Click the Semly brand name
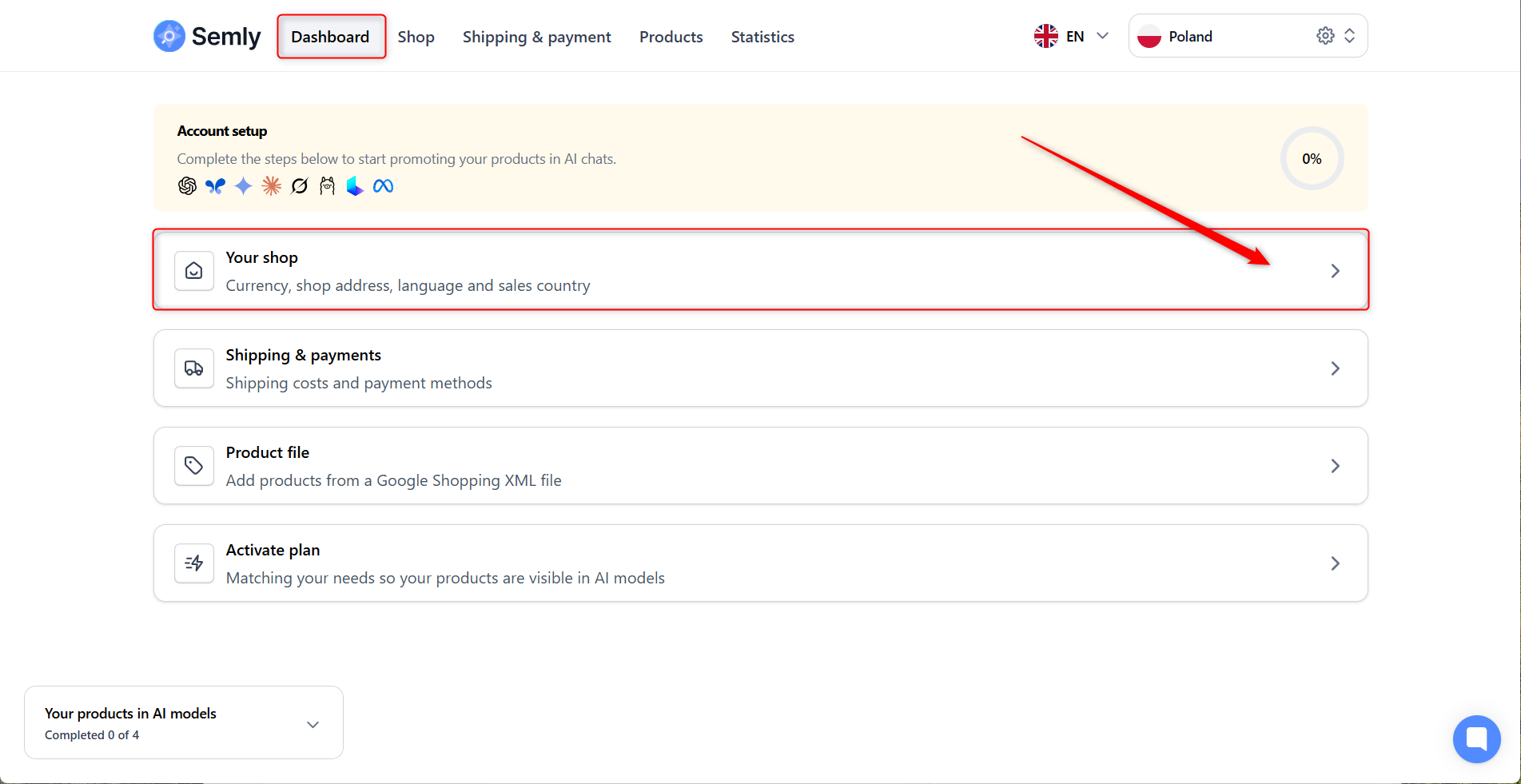The width and height of the screenshot is (1521, 784). 226,37
